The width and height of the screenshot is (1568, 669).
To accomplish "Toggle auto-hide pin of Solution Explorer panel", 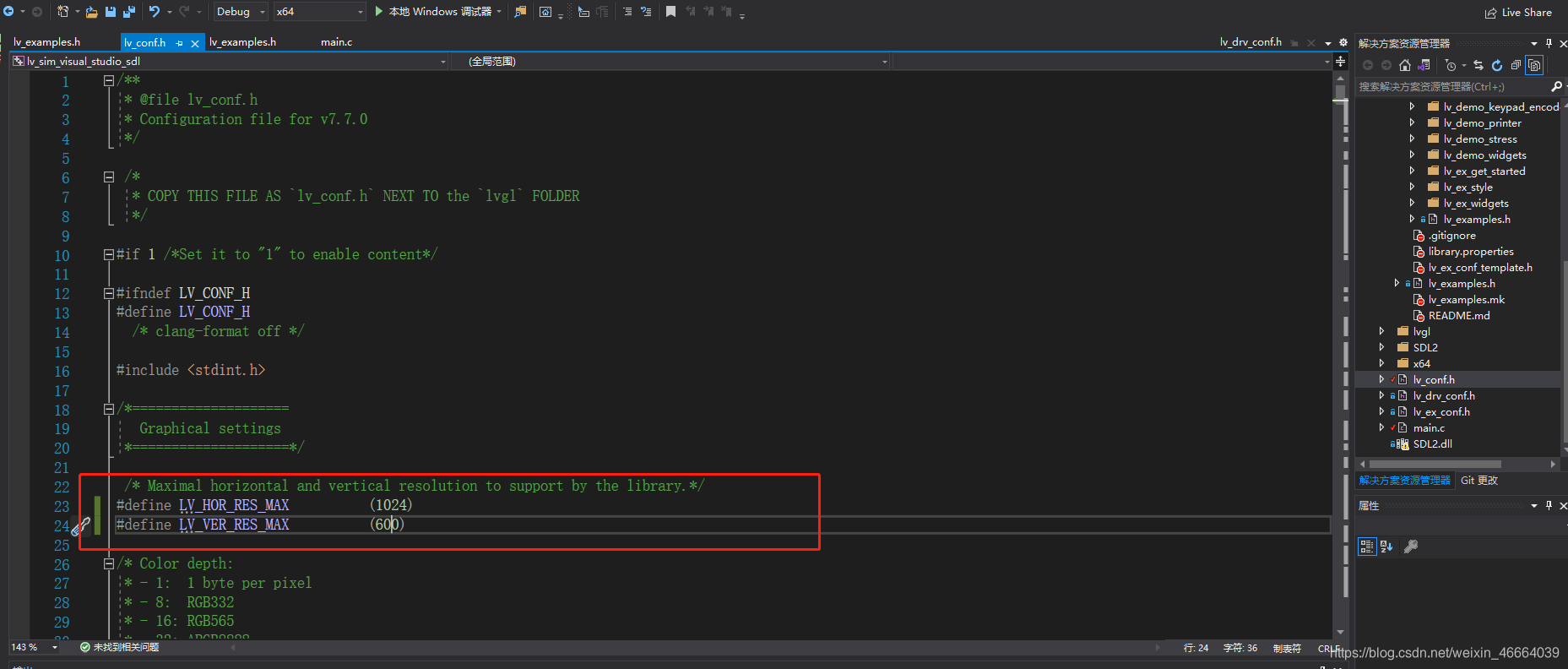I will (x=1549, y=43).
